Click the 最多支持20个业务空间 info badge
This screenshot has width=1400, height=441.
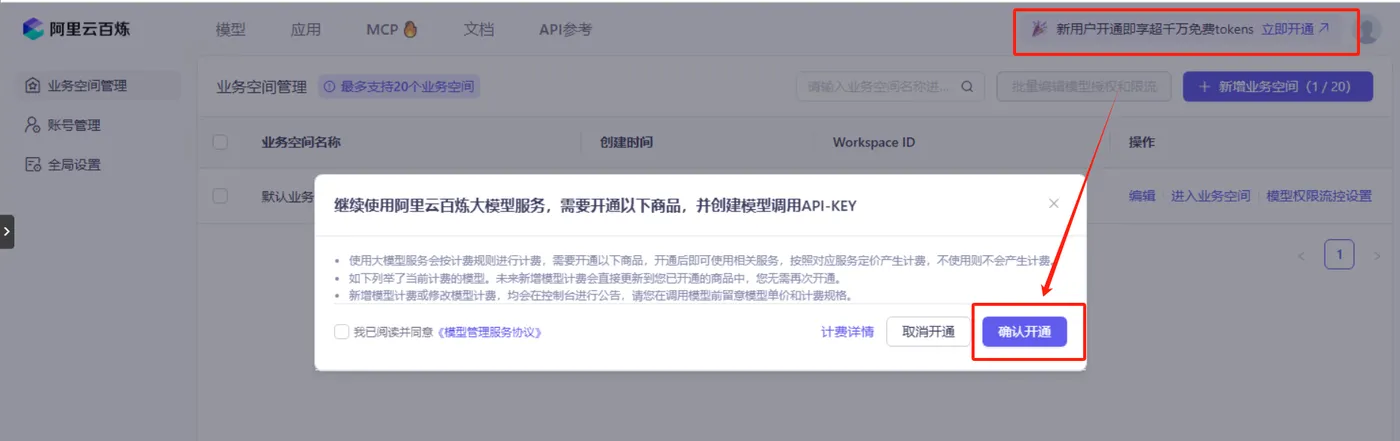(x=399, y=87)
